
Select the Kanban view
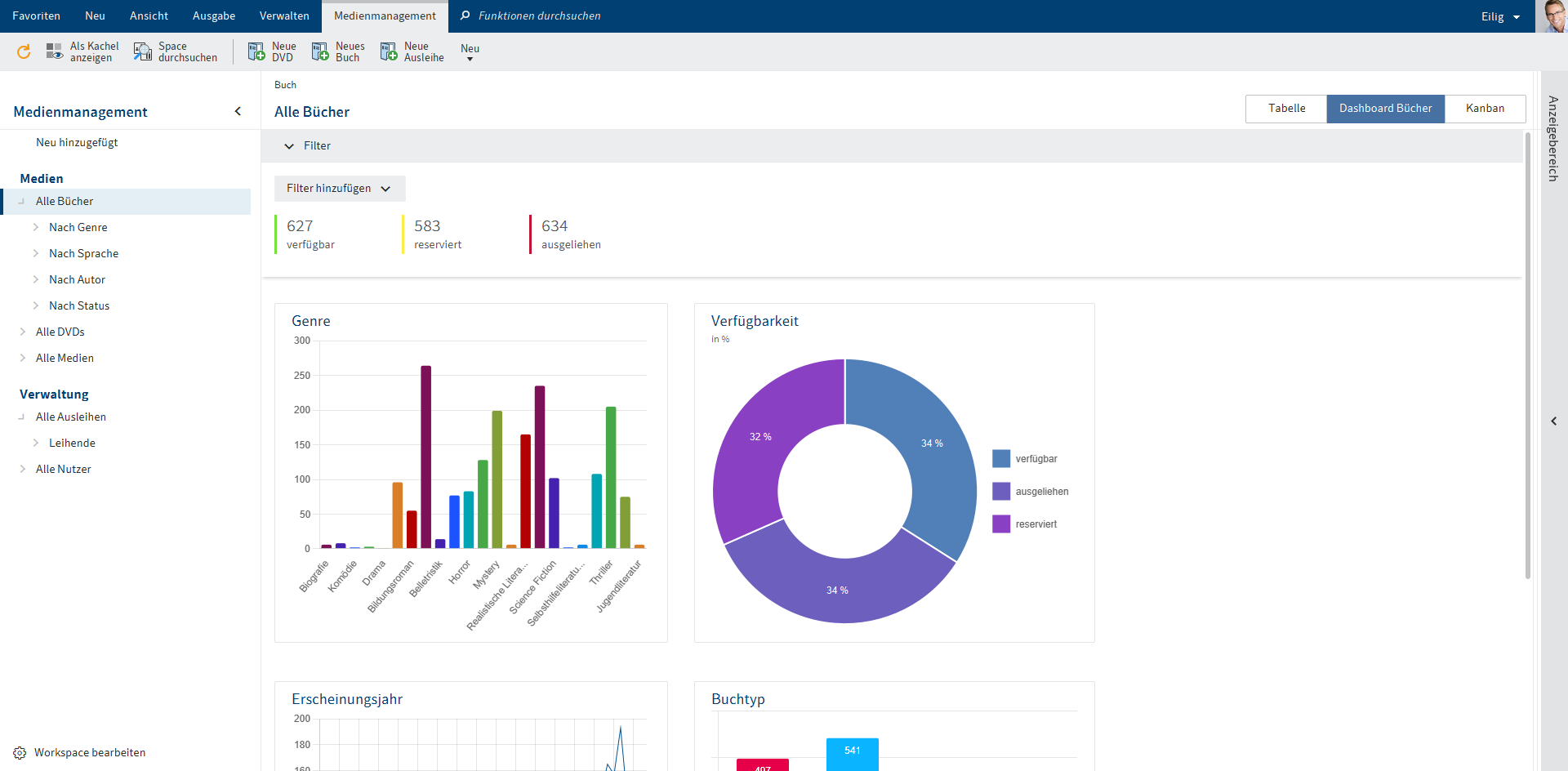tap(1485, 108)
